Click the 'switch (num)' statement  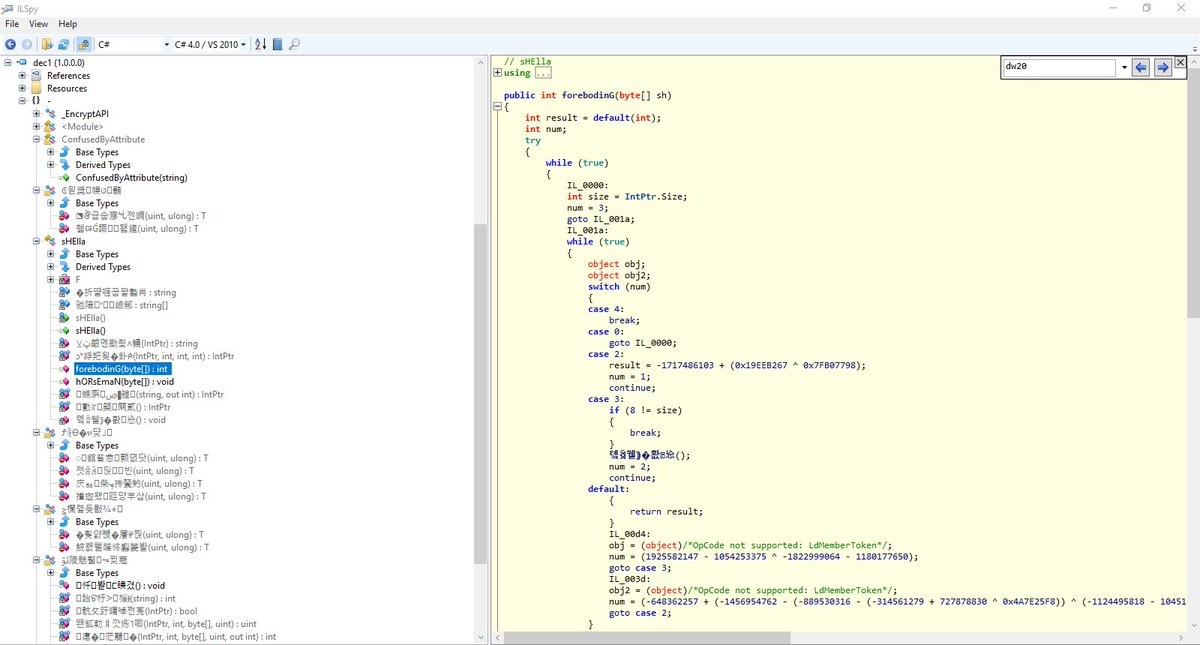pos(621,286)
